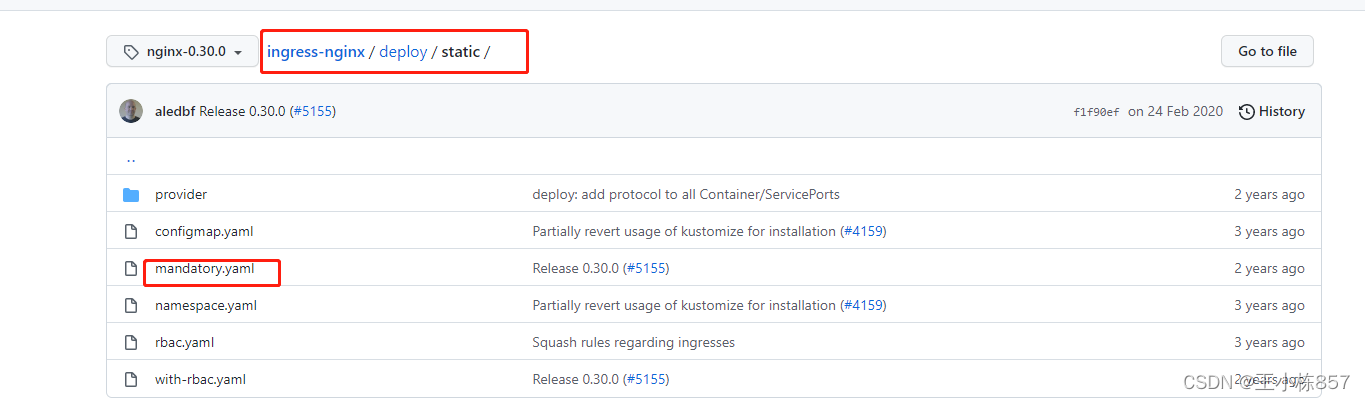Open the commit History link
1365x401 pixels.
(x=1271, y=111)
